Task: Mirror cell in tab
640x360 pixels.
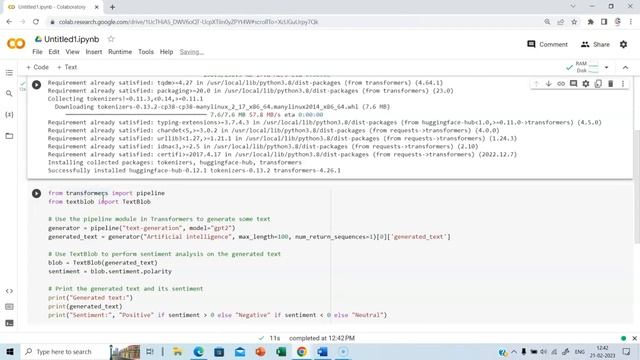Action: pyautogui.click(x=598, y=84)
